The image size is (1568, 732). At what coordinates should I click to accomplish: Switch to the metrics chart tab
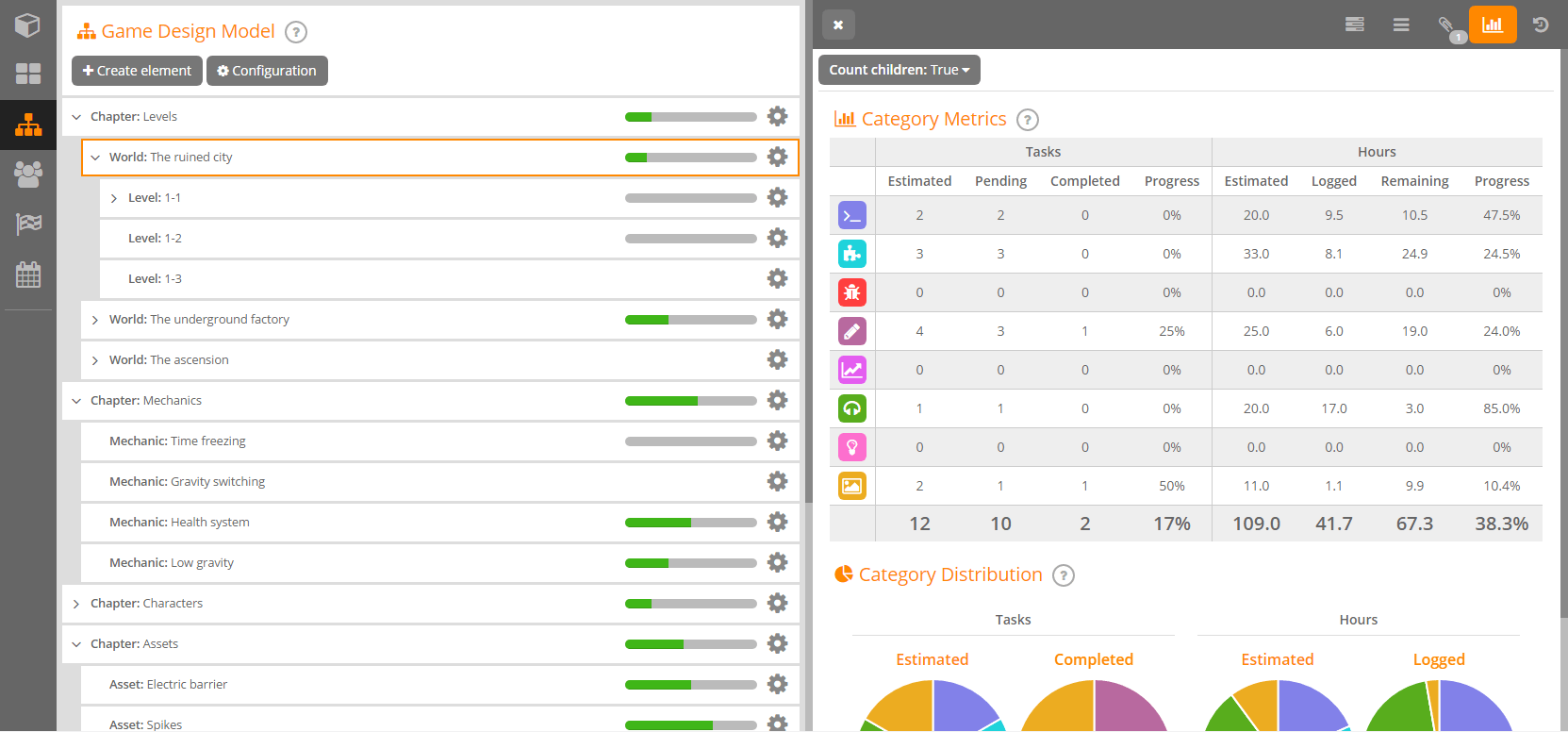click(1493, 25)
